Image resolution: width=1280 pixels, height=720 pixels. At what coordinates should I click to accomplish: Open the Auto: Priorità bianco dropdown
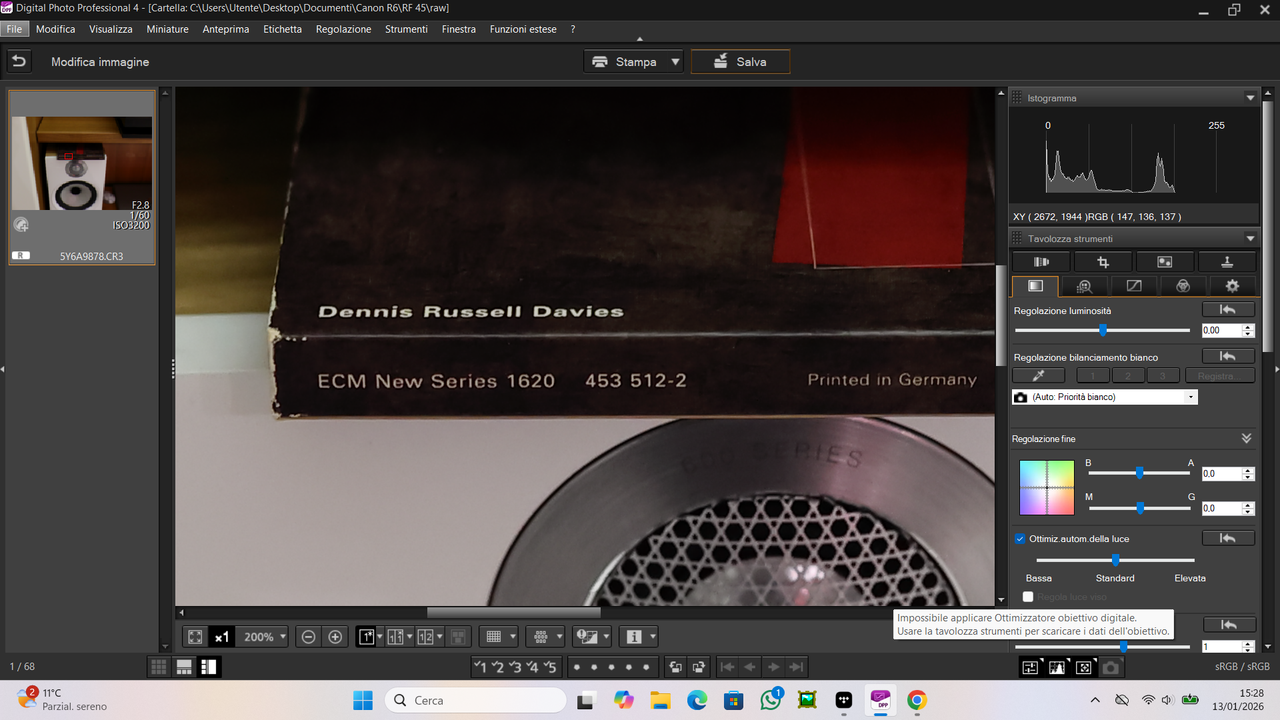click(x=1189, y=396)
